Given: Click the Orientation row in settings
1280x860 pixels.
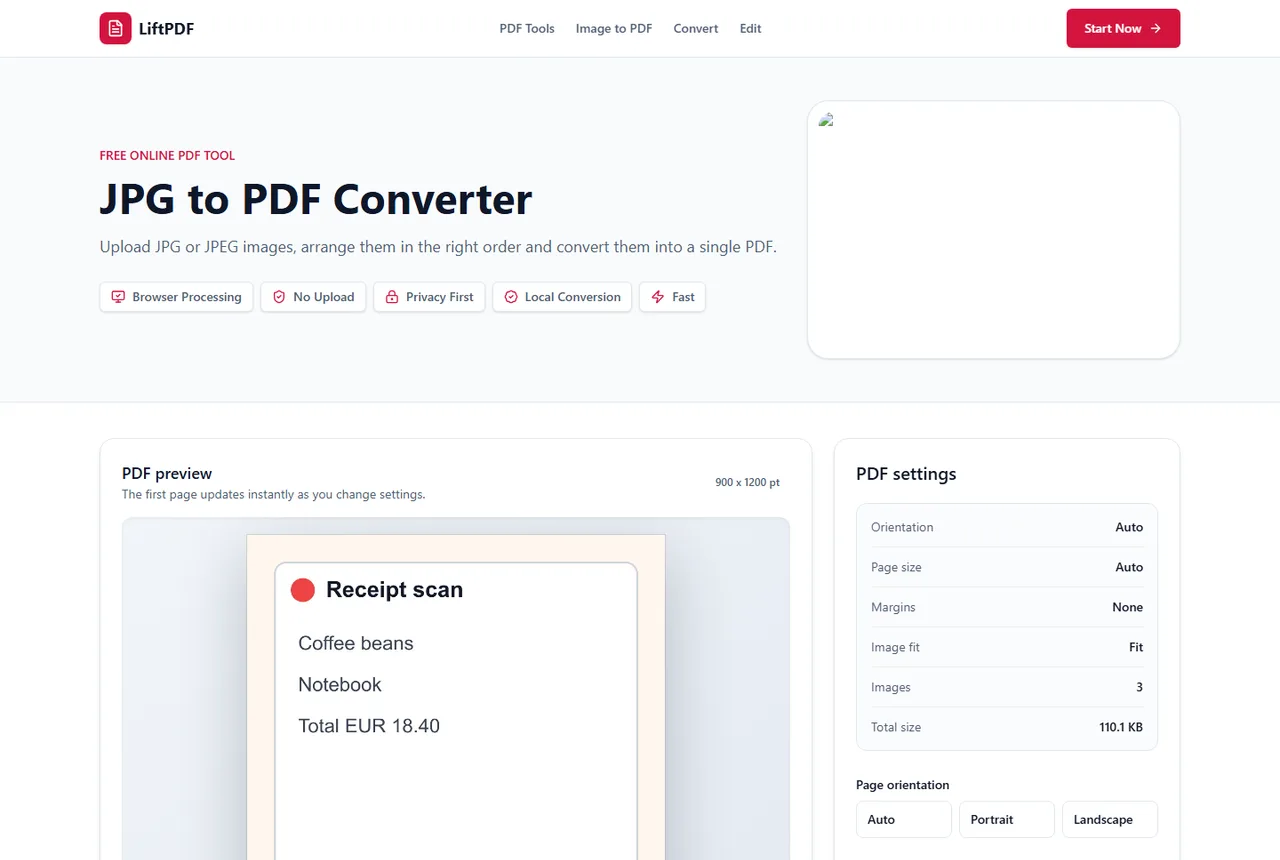Looking at the screenshot, I should tap(1007, 527).
